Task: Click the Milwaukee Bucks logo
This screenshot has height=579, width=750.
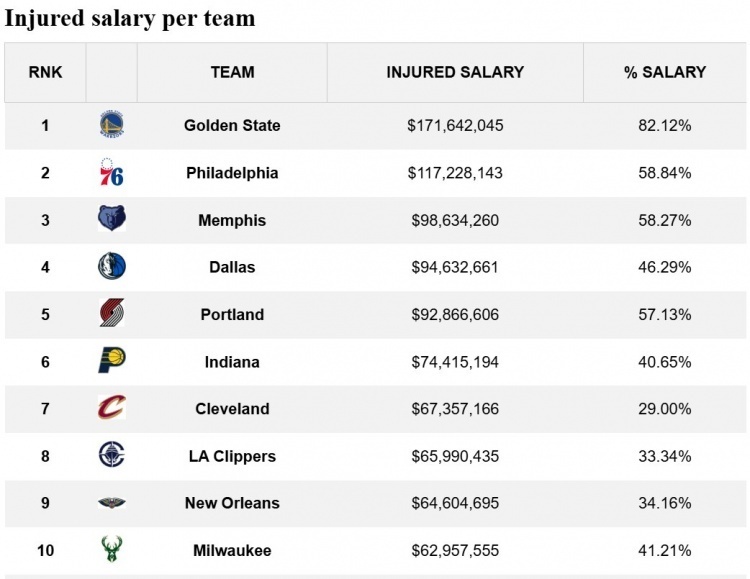Action: (x=112, y=550)
